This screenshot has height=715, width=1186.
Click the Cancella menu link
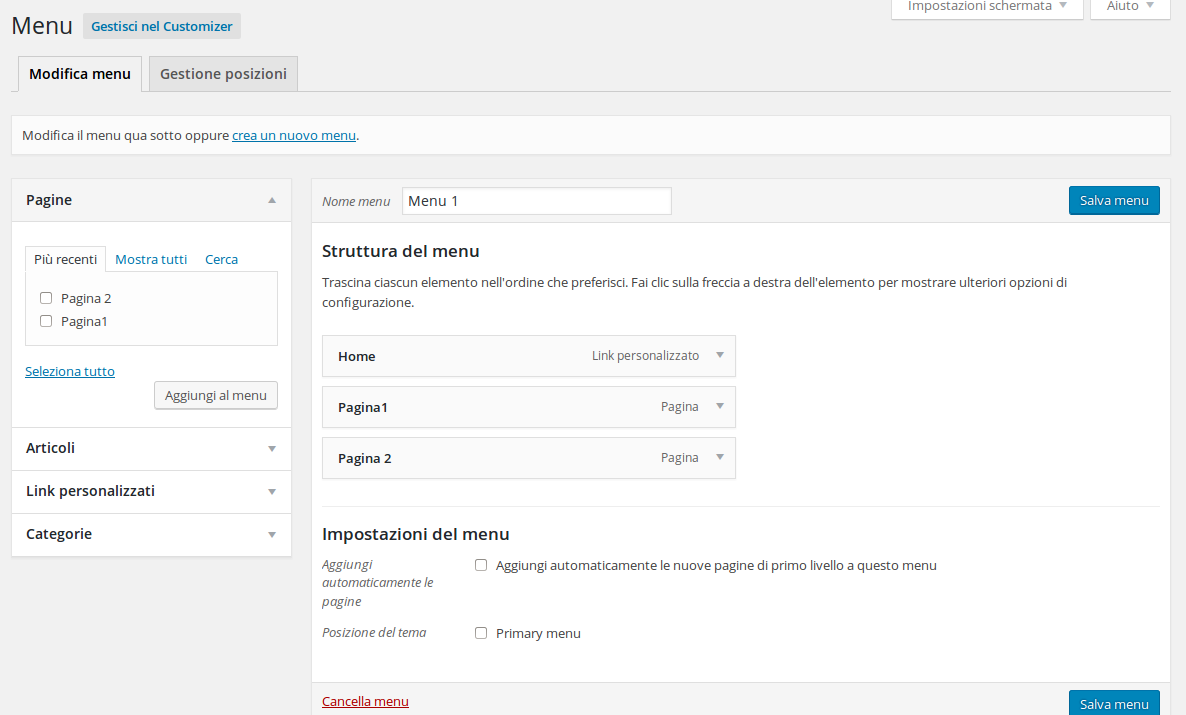click(x=365, y=701)
